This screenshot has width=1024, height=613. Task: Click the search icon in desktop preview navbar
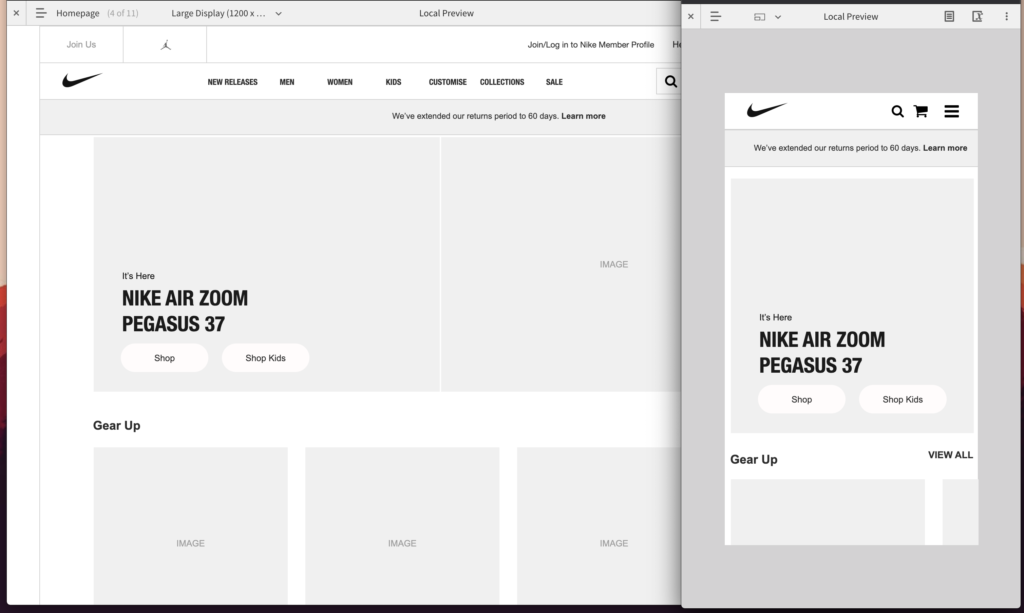[670, 82]
